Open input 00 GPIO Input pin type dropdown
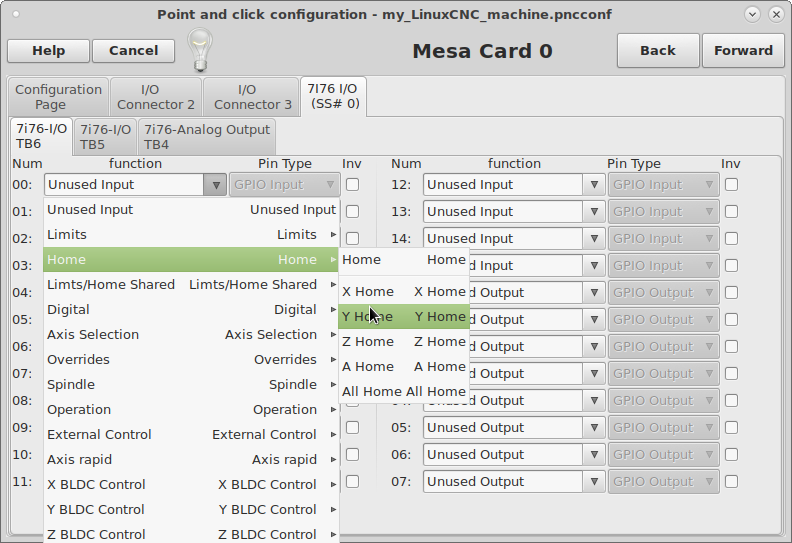 click(x=284, y=185)
